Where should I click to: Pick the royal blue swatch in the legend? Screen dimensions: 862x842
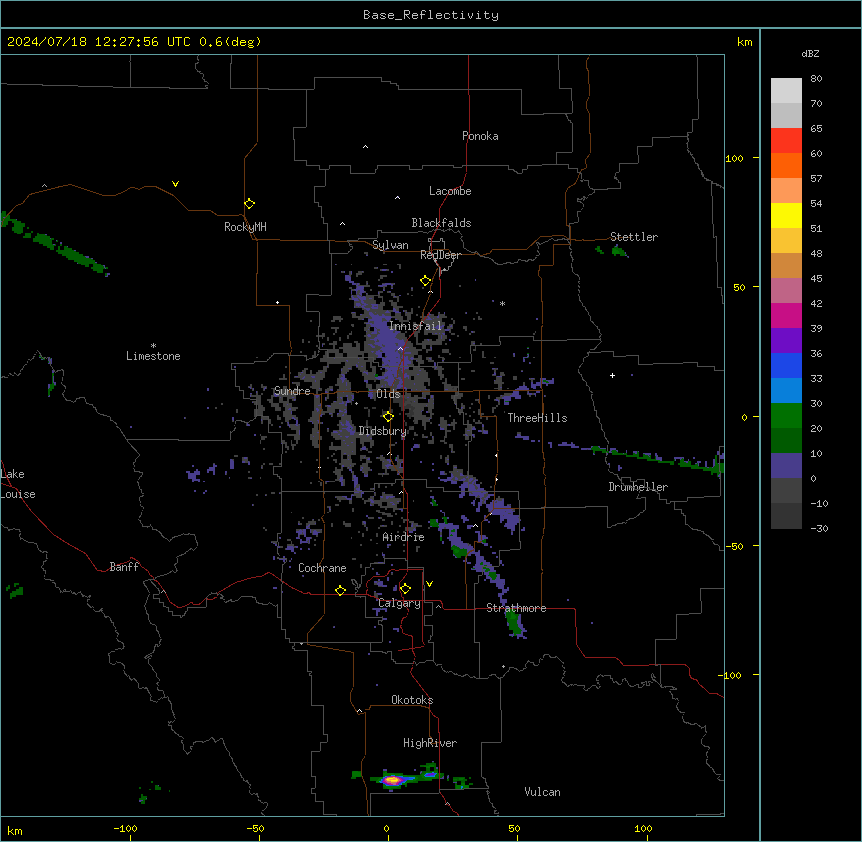[786, 365]
